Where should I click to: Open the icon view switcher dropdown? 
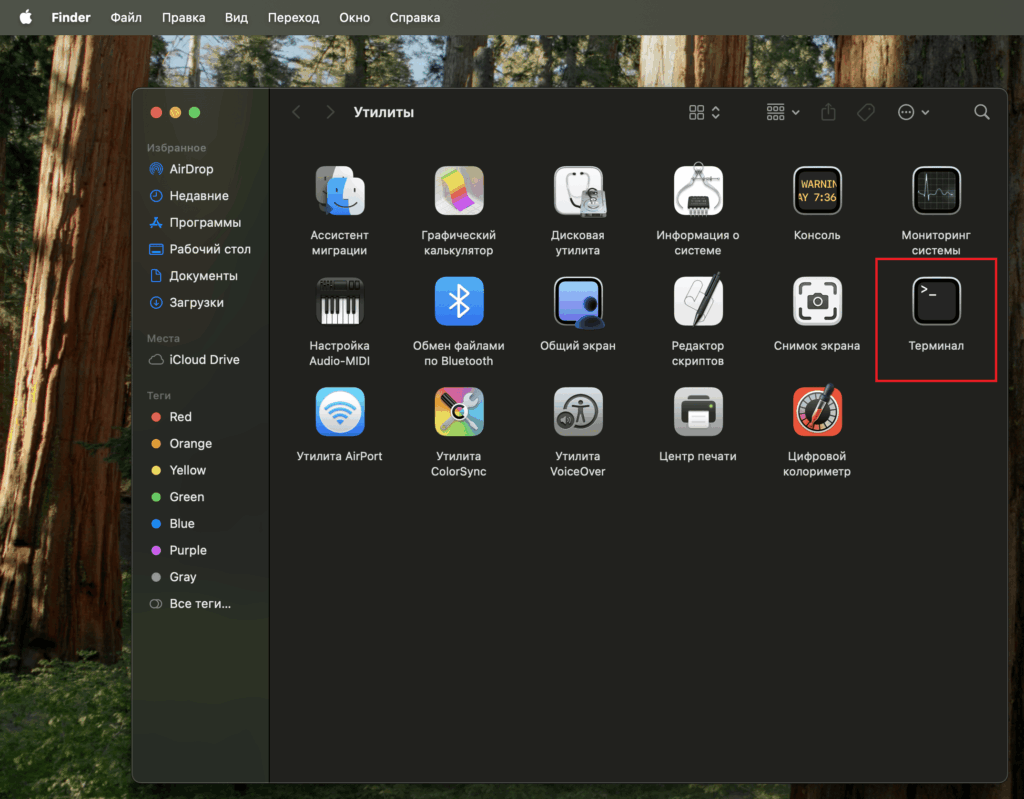click(x=705, y=112)
